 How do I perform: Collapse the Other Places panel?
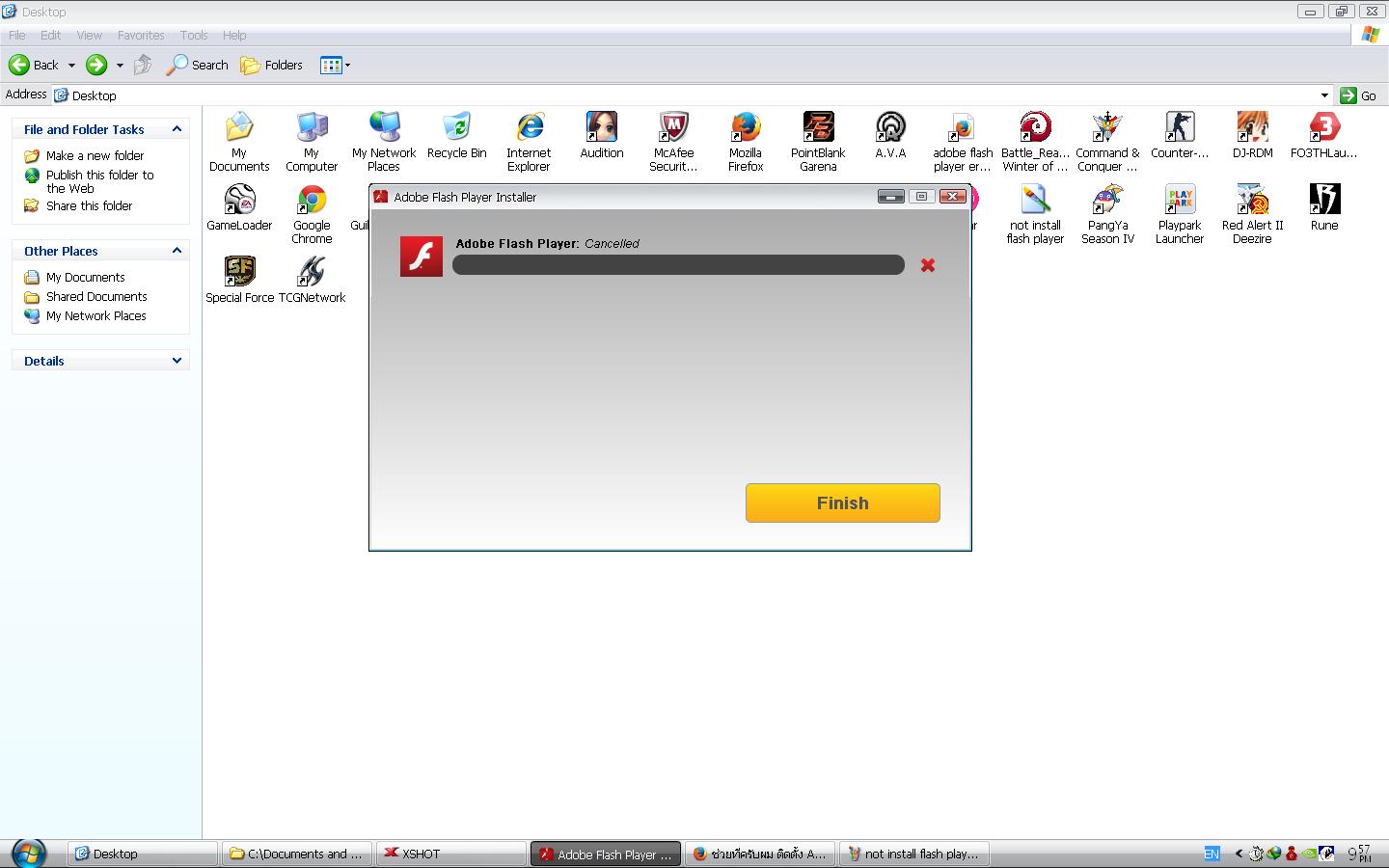(x=177, y=250)
